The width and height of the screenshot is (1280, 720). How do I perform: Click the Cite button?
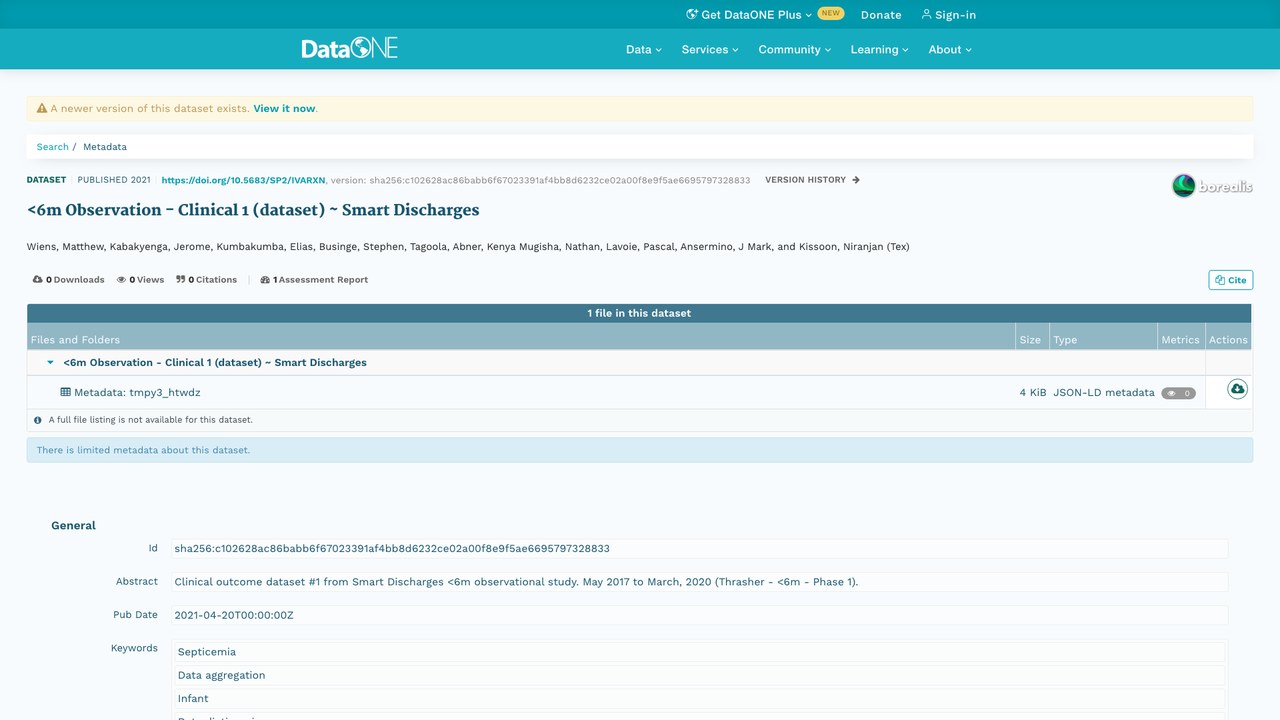1231,280
